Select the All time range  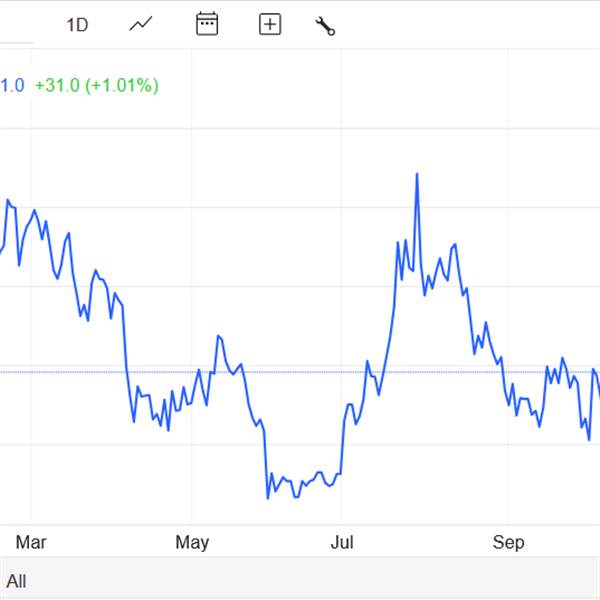[16, 581]
